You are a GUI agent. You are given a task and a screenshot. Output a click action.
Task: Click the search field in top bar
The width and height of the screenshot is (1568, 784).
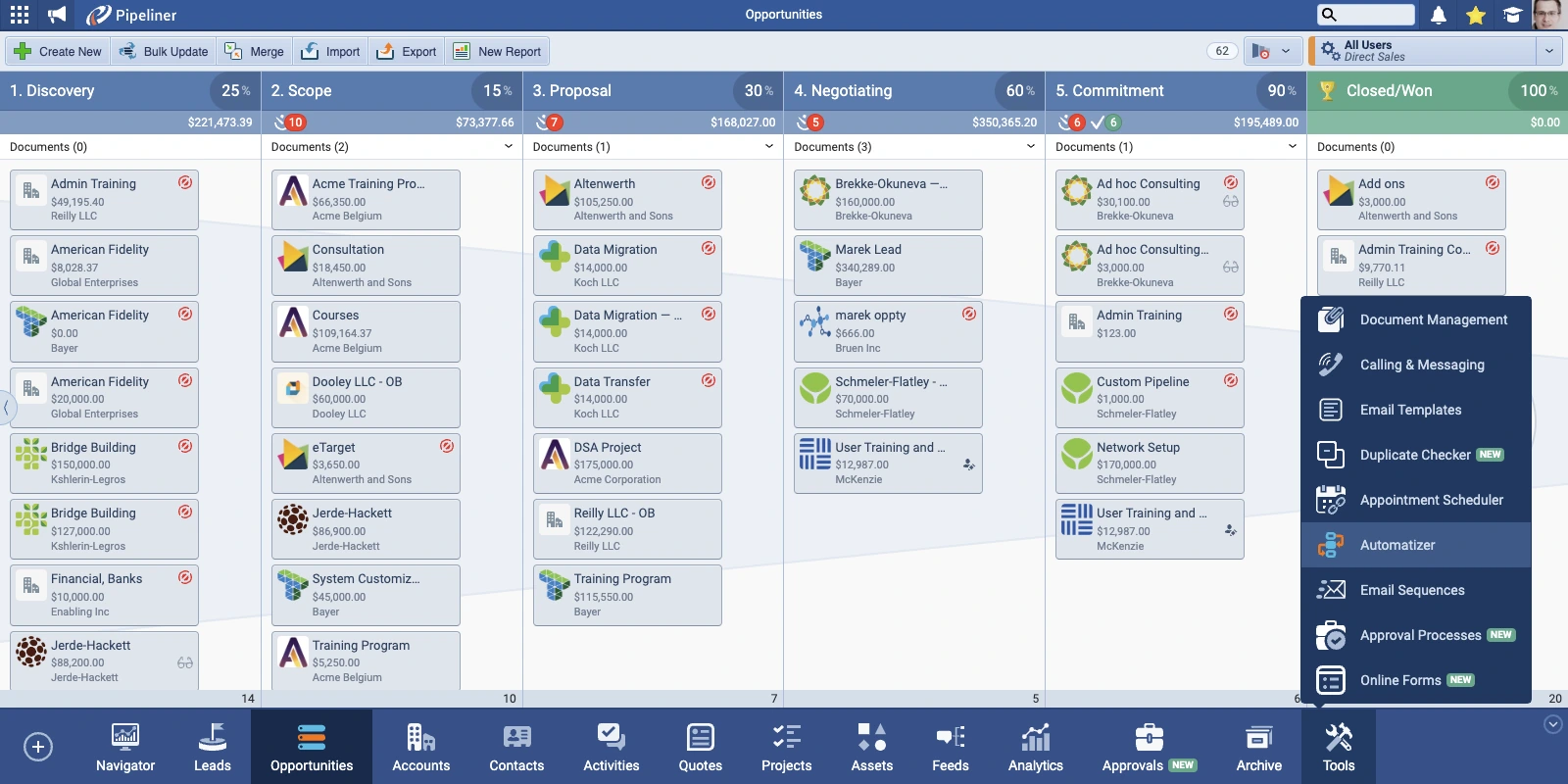(x=1366, y=15)
